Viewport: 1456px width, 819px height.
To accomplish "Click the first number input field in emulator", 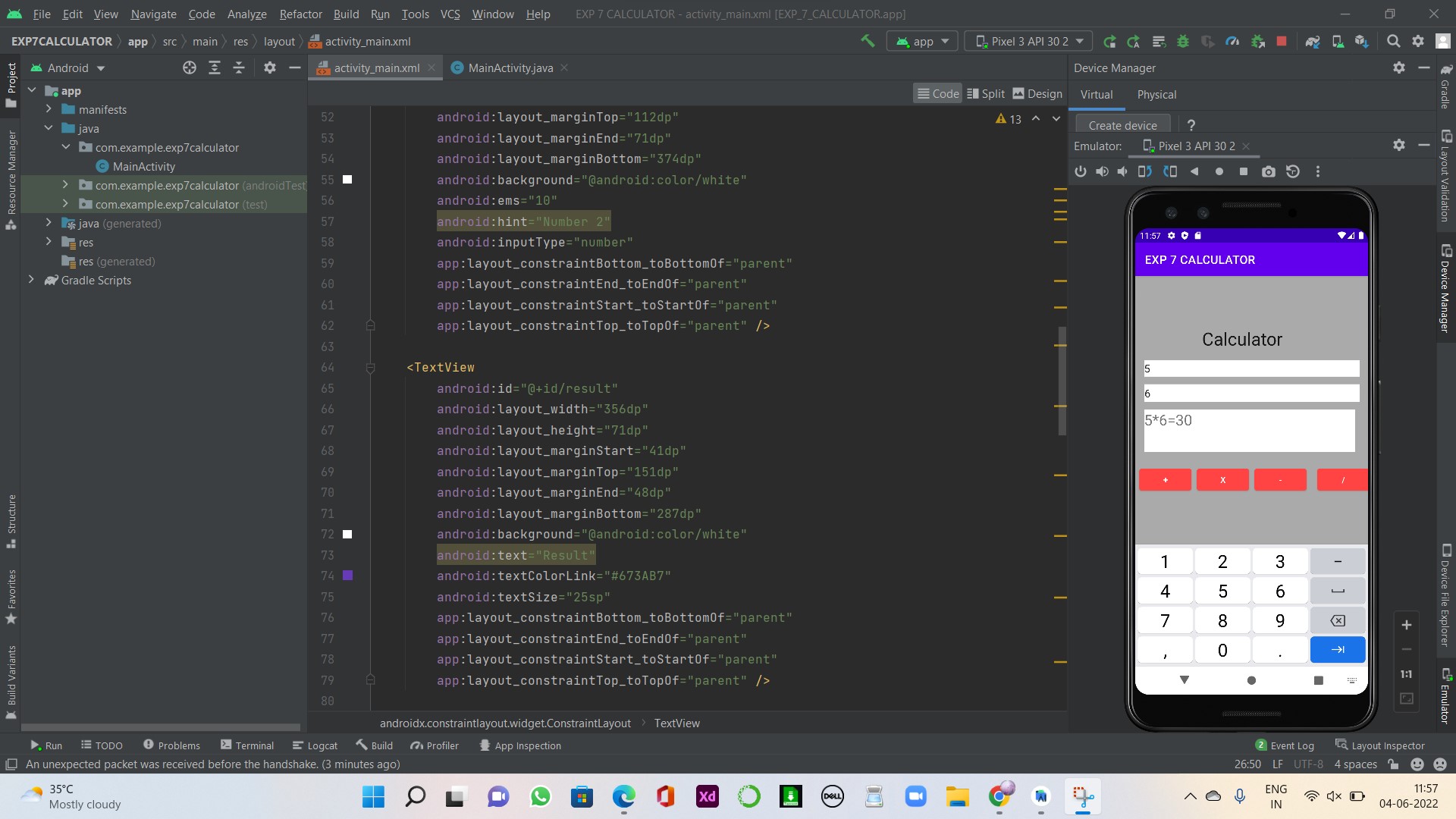I will [x=1251, y=369].
